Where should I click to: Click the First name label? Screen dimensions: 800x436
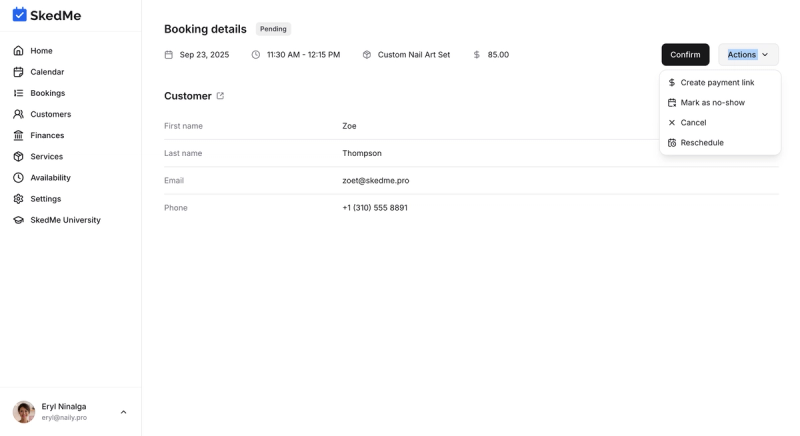183,126
